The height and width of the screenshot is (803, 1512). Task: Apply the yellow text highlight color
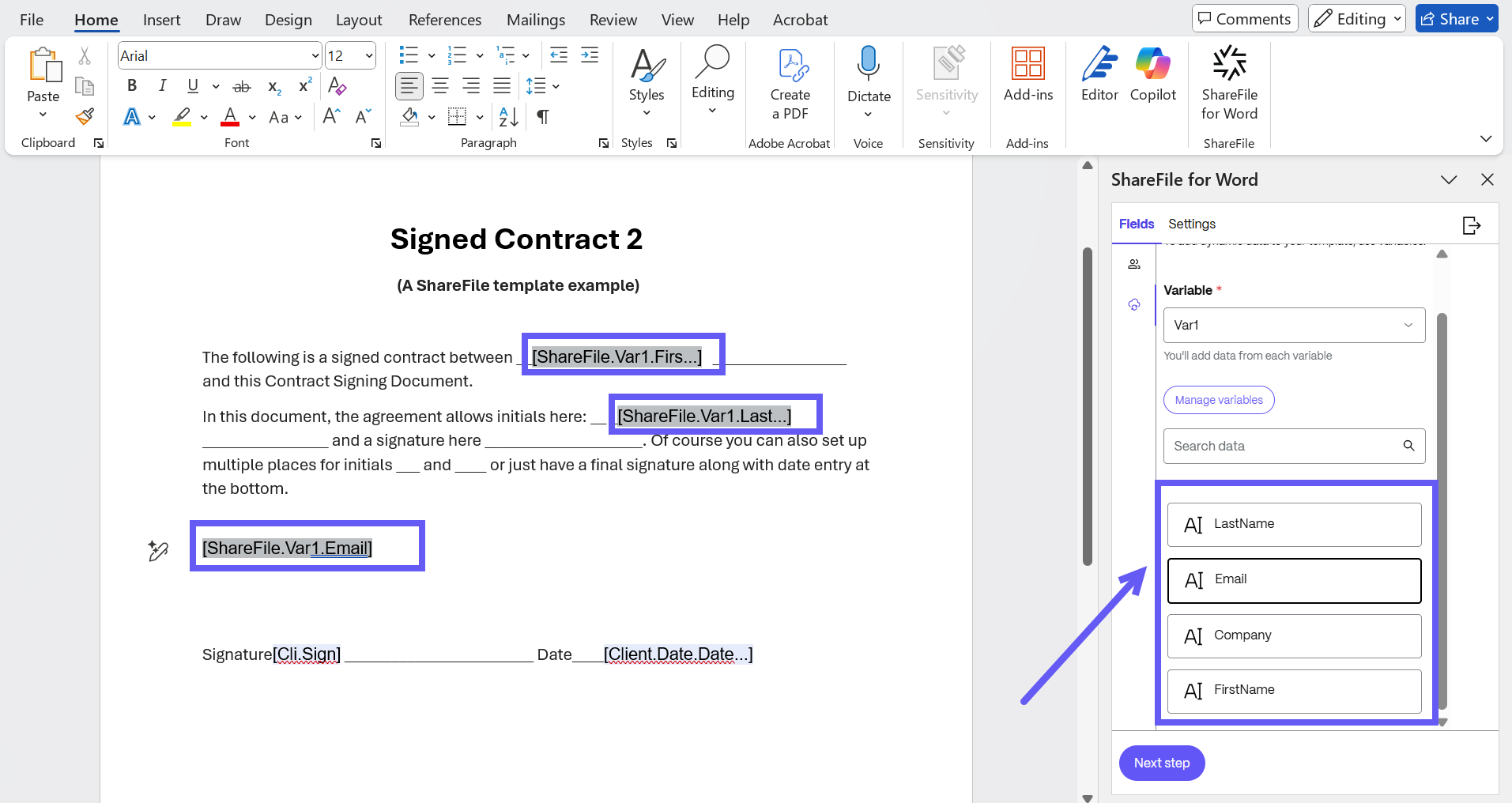point(182,117)
